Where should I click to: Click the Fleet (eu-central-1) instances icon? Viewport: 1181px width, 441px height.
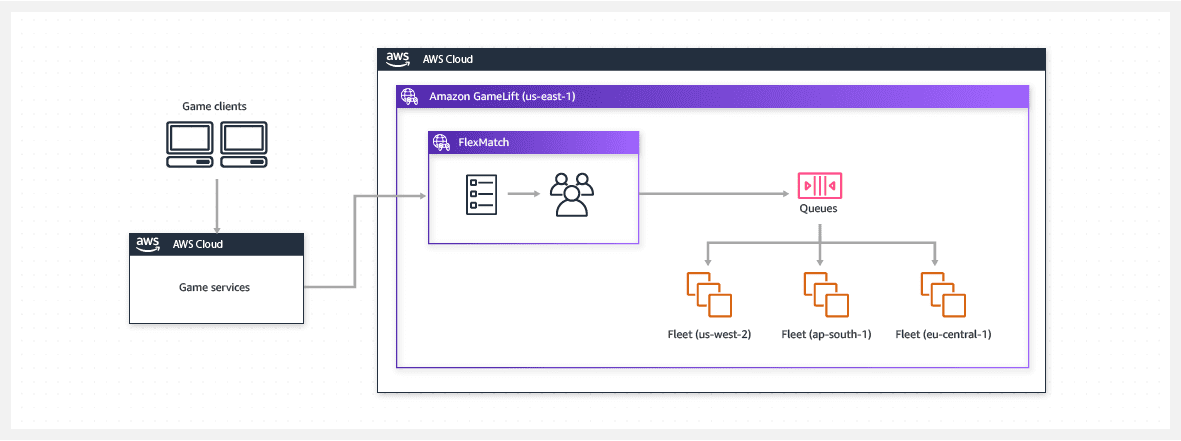[944, 294]
